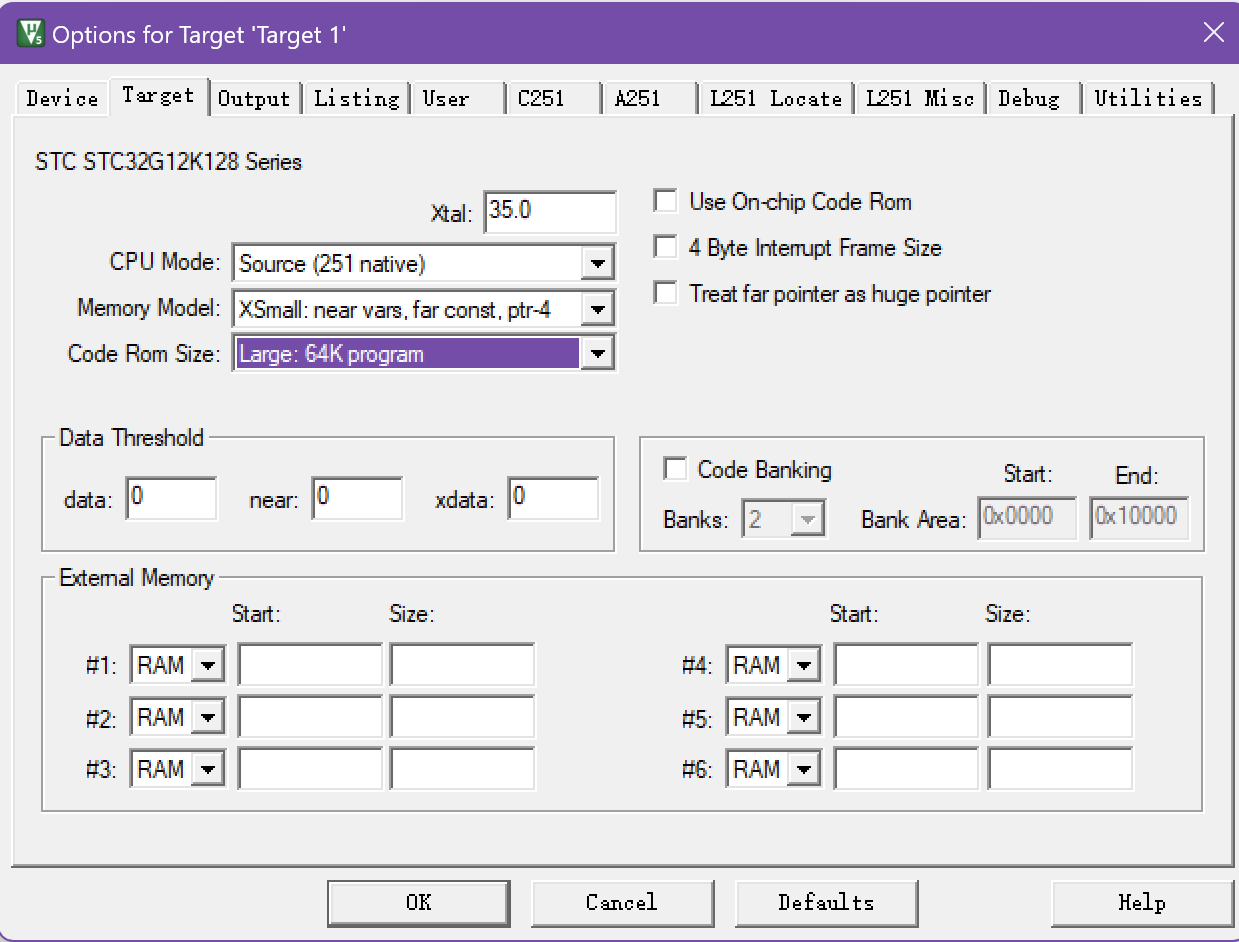Screen dimensions: 1239x942
Task: Click the xdata threshold input field
Action: point(553,498)
